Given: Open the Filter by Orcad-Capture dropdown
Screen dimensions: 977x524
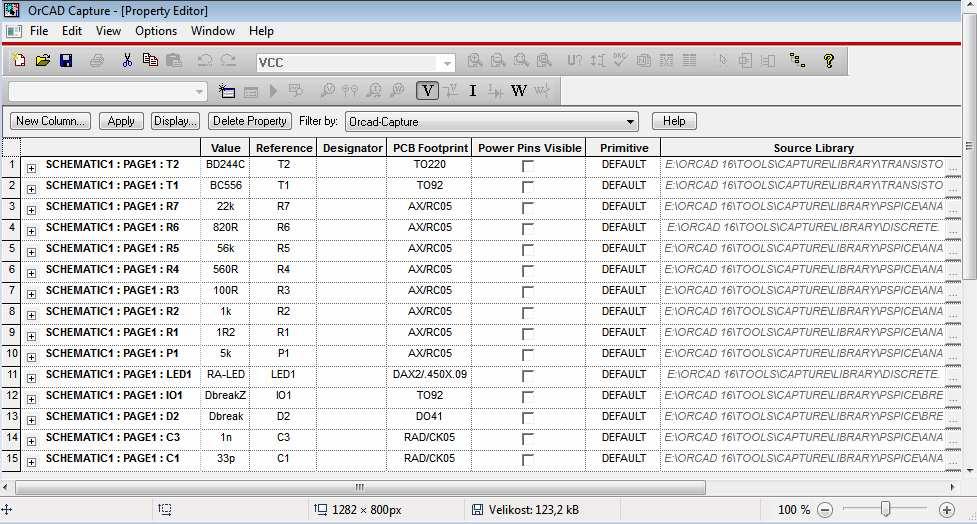Looking at the screenshot, I should [630, 121].
